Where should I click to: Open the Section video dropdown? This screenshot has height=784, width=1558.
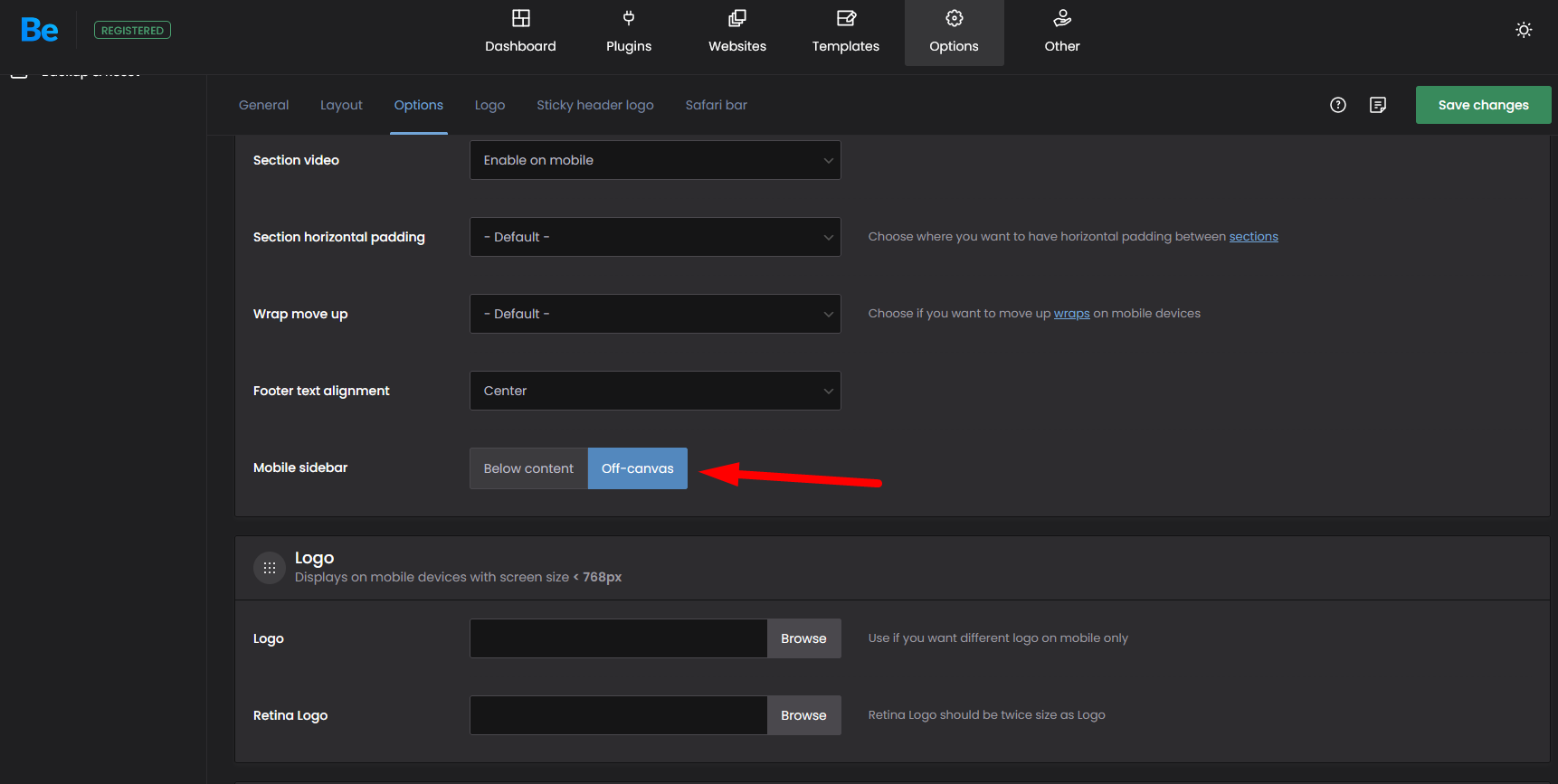pos(655,160)
